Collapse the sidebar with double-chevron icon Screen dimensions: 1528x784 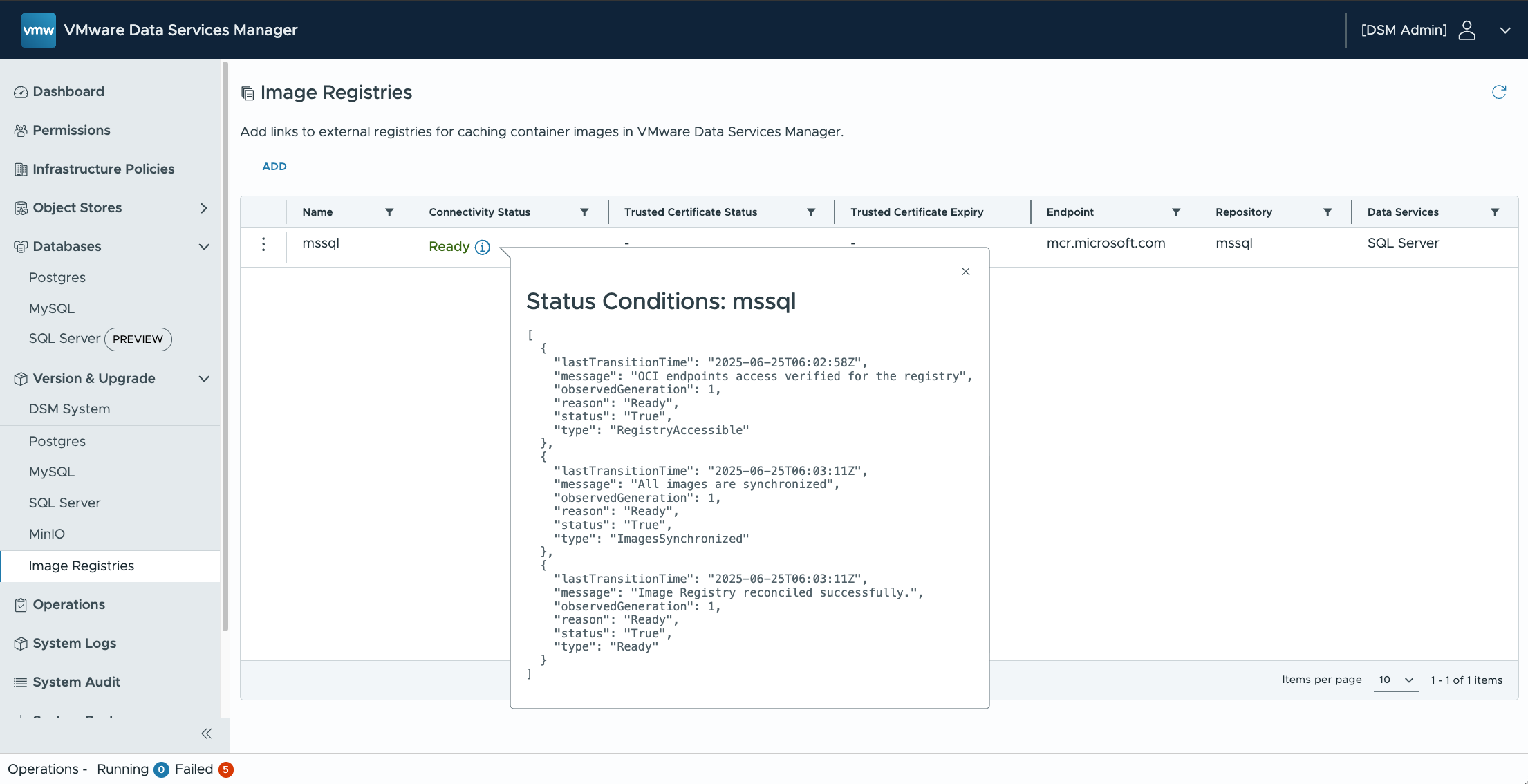[206, 734]
